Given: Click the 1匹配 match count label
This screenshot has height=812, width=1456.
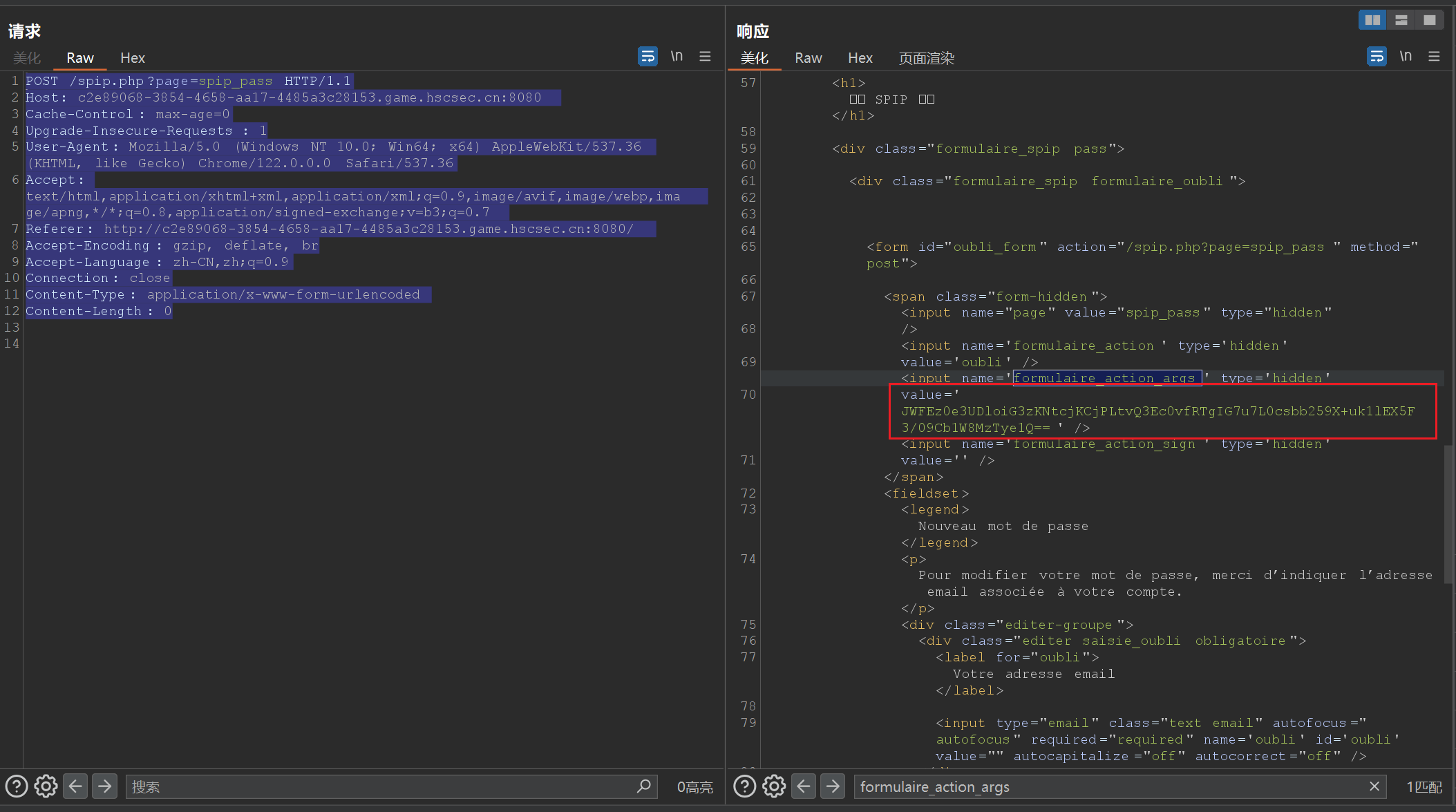Looking at the screenshot, I should [1424, 786].
